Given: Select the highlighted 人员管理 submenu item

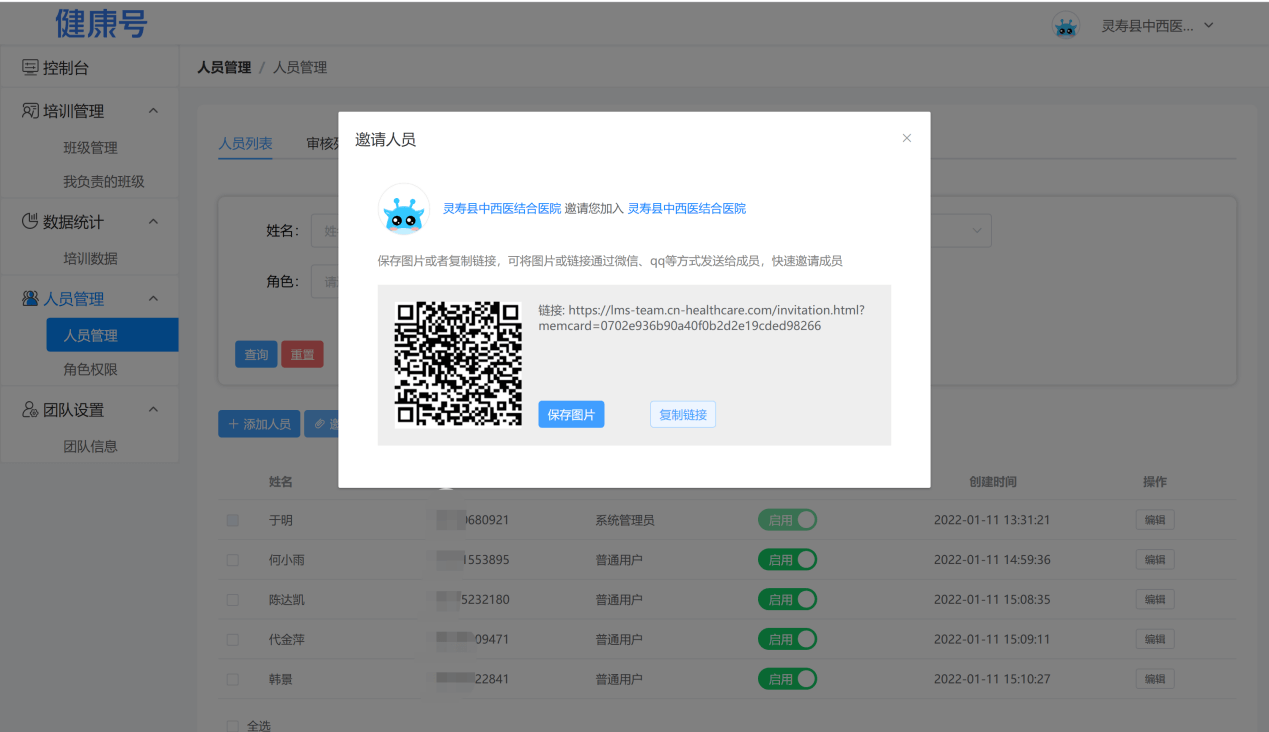Looking at the screenshot, I should (113, 335).
